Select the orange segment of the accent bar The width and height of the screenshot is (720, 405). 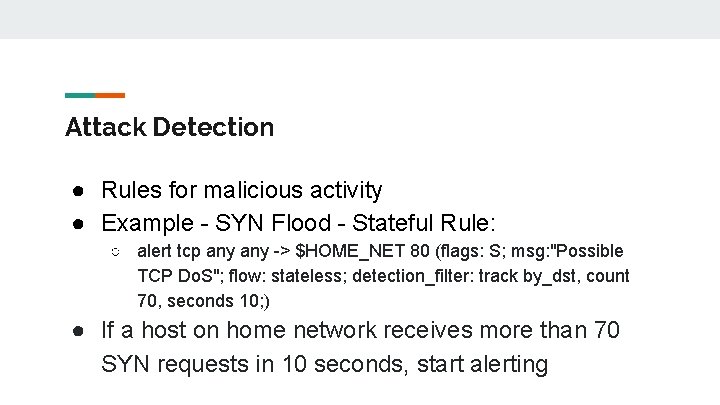[110, 96]
